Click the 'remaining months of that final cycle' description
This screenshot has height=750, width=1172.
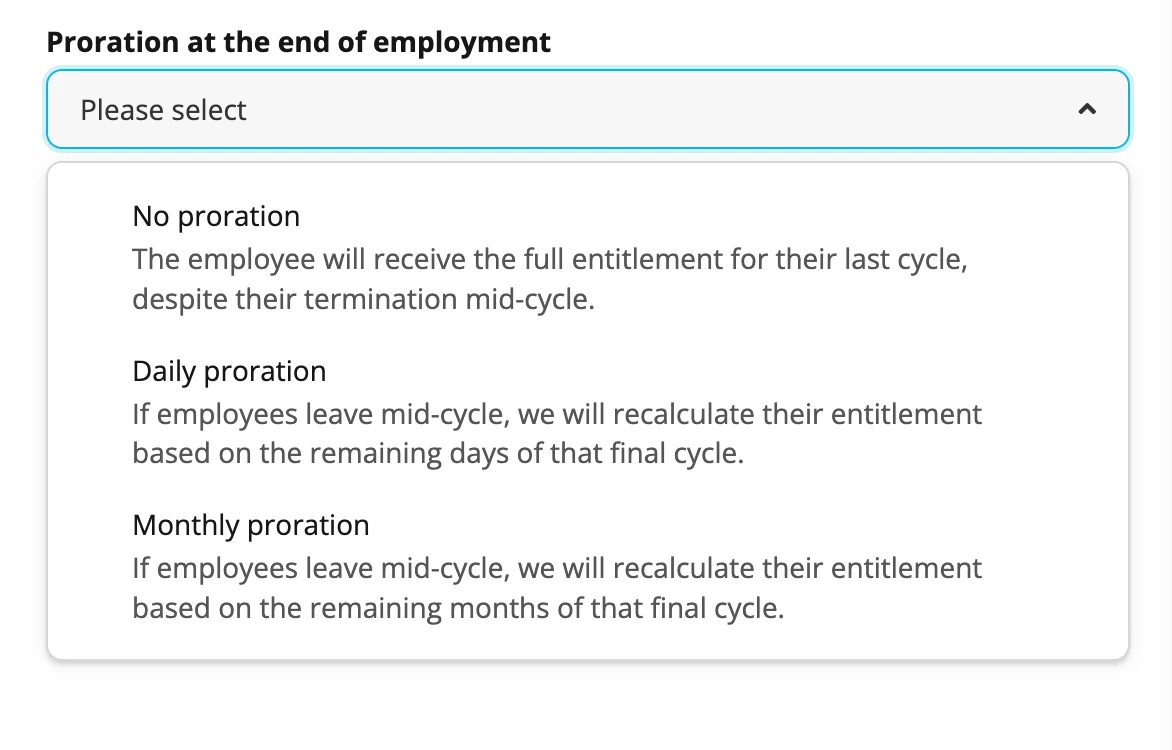coord(557,588)
